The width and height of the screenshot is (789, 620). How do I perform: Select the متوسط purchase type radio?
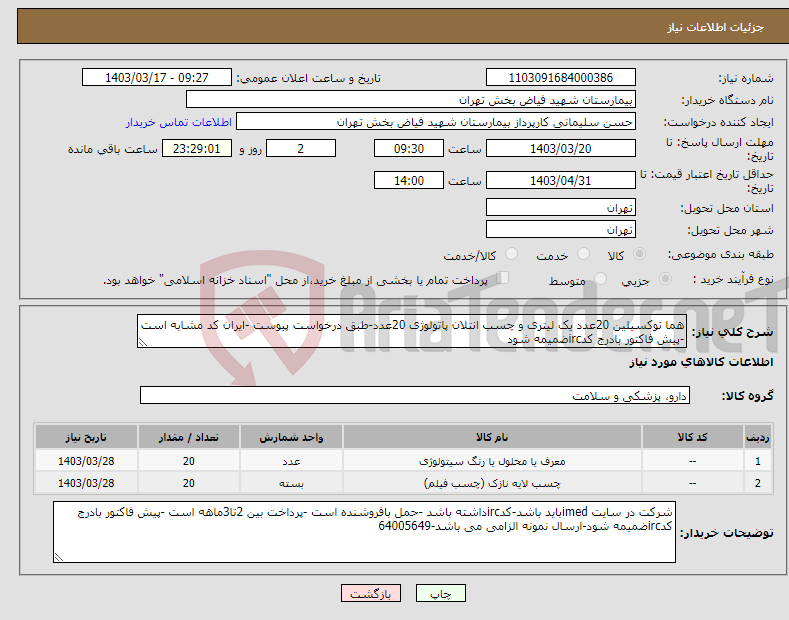pyautogui.click(x=600, y=279)
